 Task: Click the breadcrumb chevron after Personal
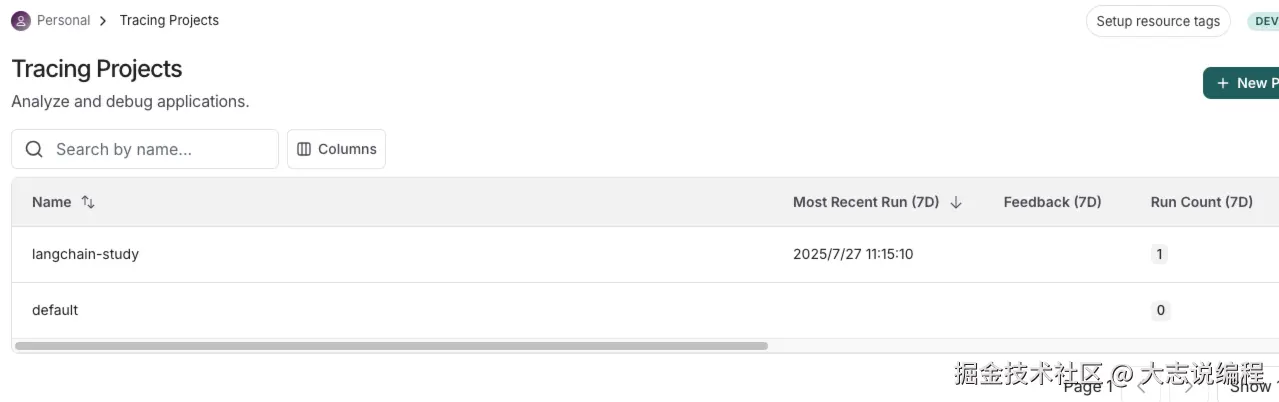104,21
